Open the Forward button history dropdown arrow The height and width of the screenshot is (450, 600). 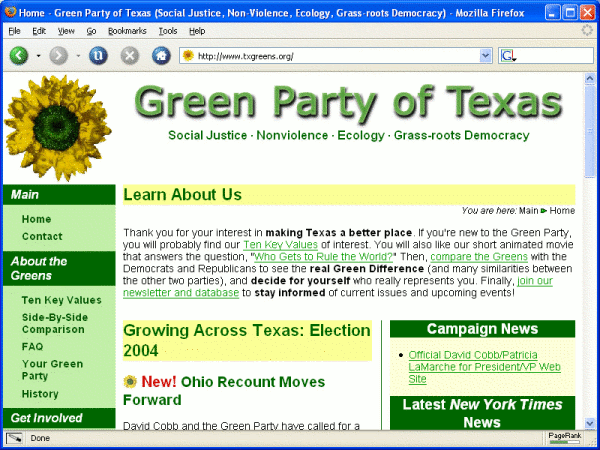pos(78,55)
